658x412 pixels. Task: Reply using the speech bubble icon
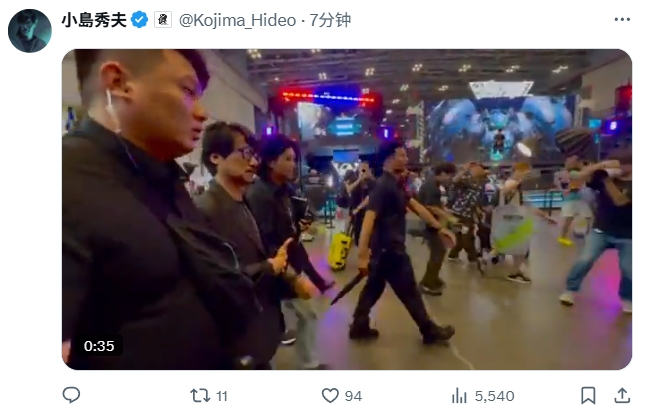tap(71, 395)
